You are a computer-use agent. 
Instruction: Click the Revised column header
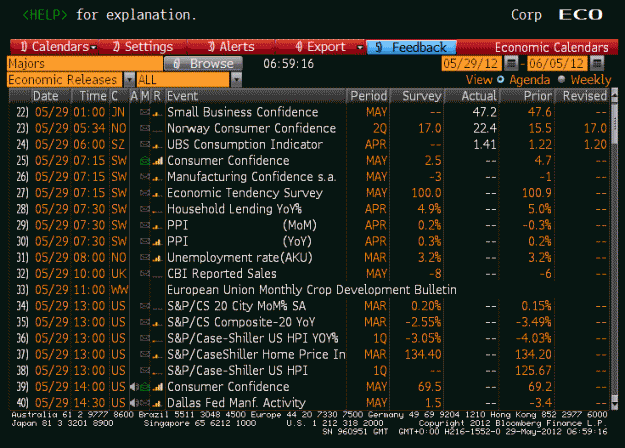click(x=582, y=96)
